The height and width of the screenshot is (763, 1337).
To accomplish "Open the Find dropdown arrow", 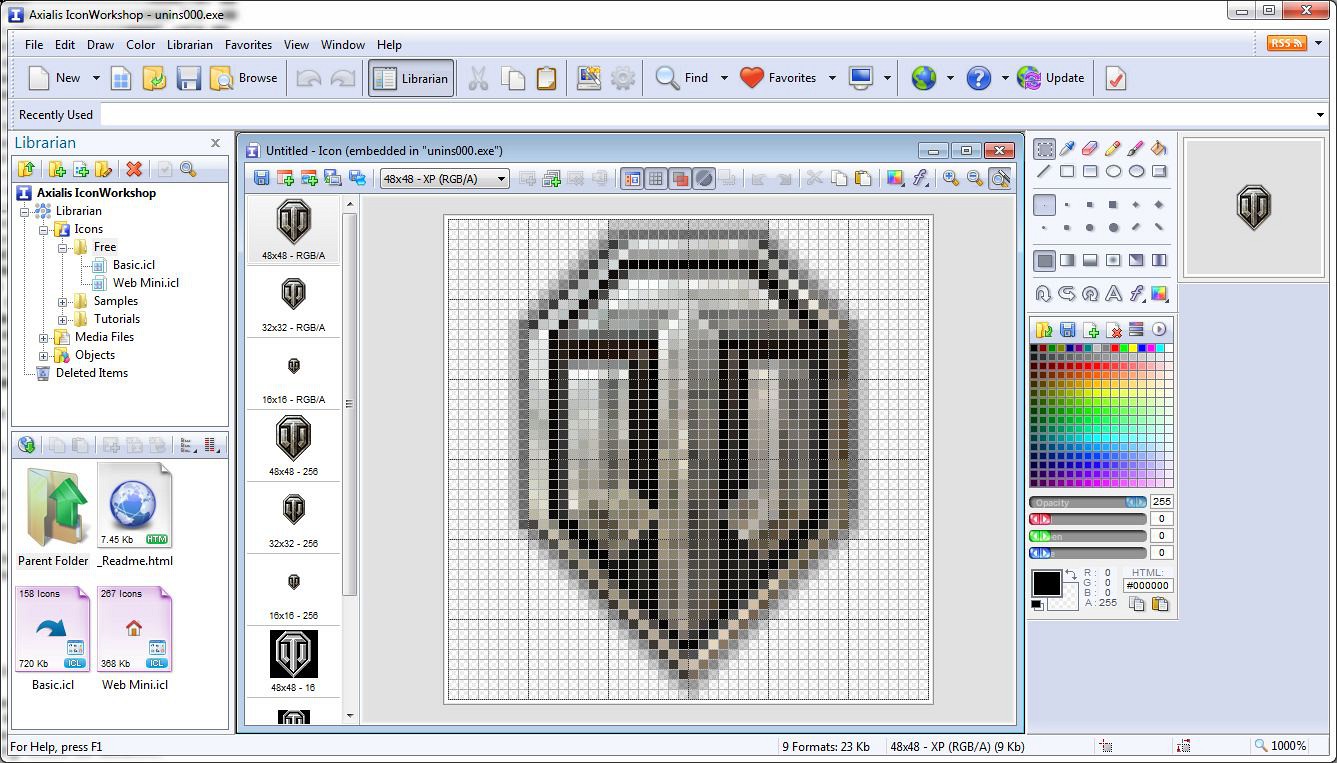I will [x=724, y=78].
